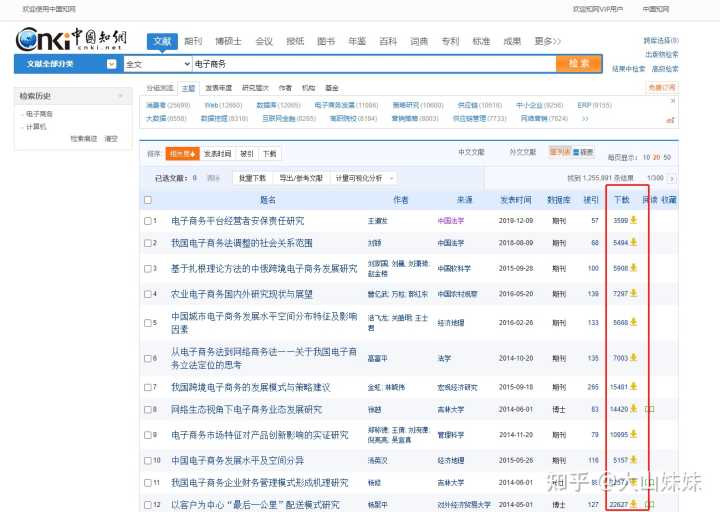This screenshot has width=720, height=512.
Task: Open the chart icon in topic grouping box
Action: click(x=671, y=120)
